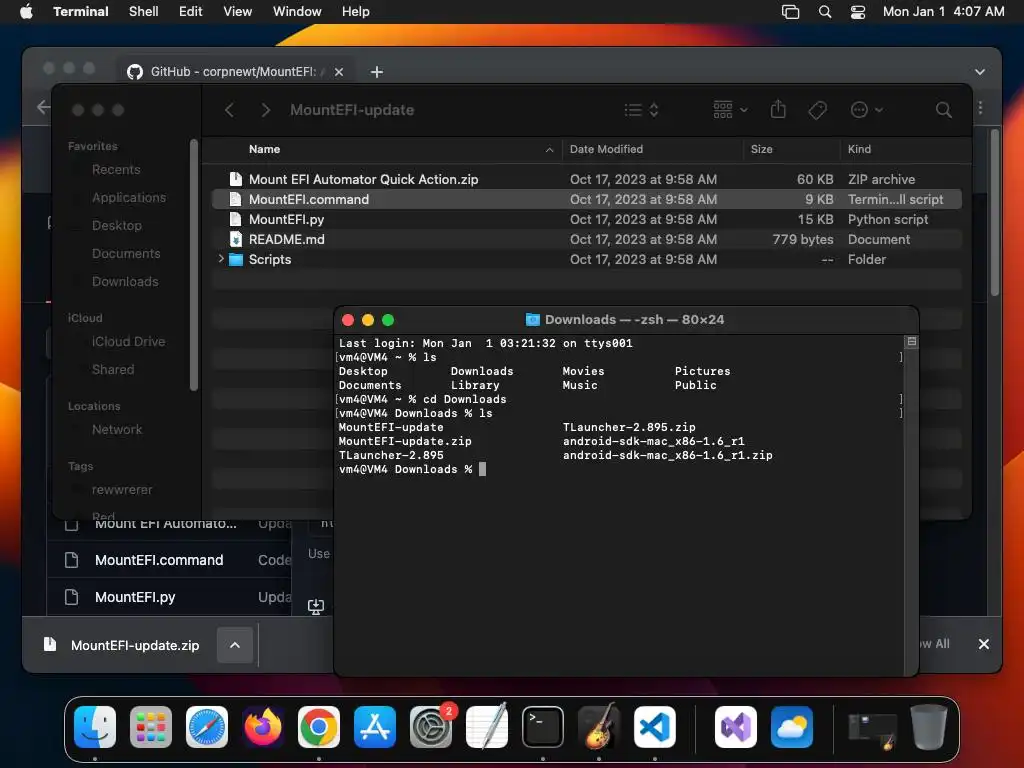Launch Safari from the Dock
The width and height of the screenshot is (1024, 768).
[x=207, y=727]
